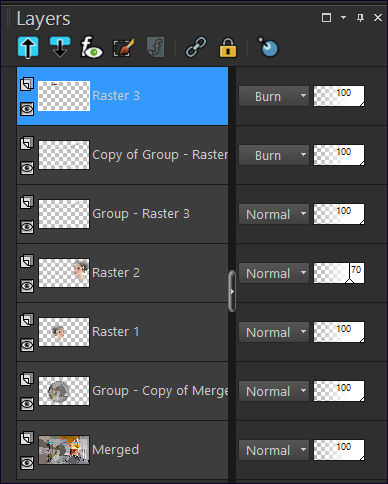388x484 pixels.
Task: Select the Raster 1 layer name
Action: tap(115, 332)
